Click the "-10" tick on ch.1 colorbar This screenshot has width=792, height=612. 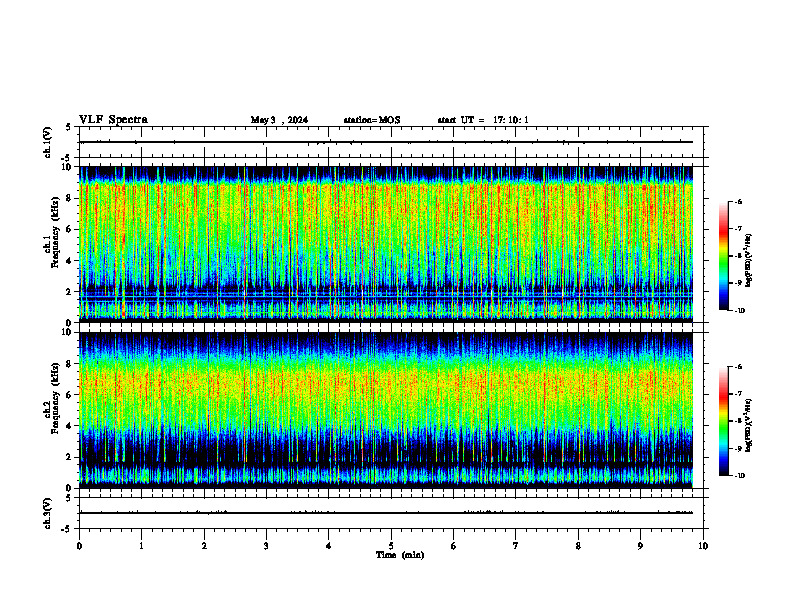(x=740, y=311)
